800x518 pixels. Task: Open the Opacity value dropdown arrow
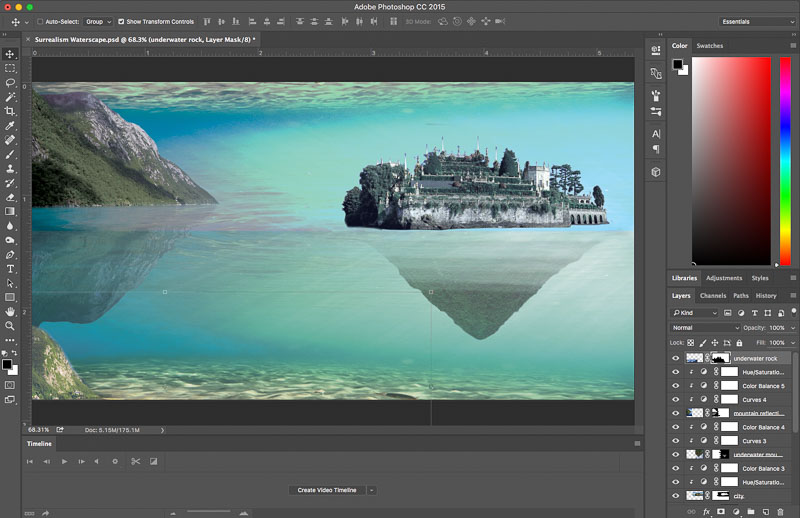click(793, 328)
